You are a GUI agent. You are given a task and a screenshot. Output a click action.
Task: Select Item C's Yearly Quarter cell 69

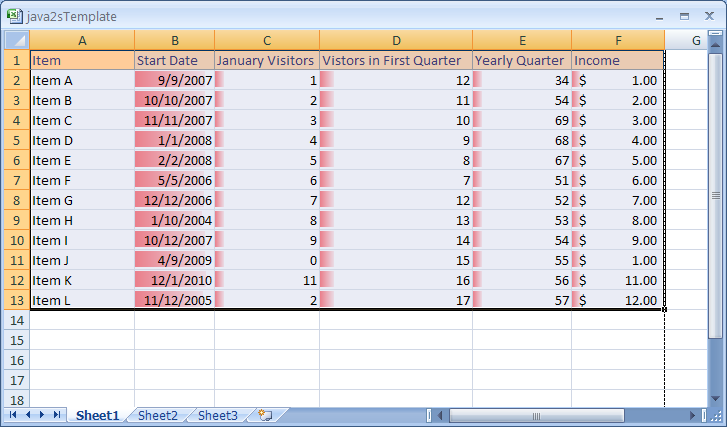tap(522, 120)
